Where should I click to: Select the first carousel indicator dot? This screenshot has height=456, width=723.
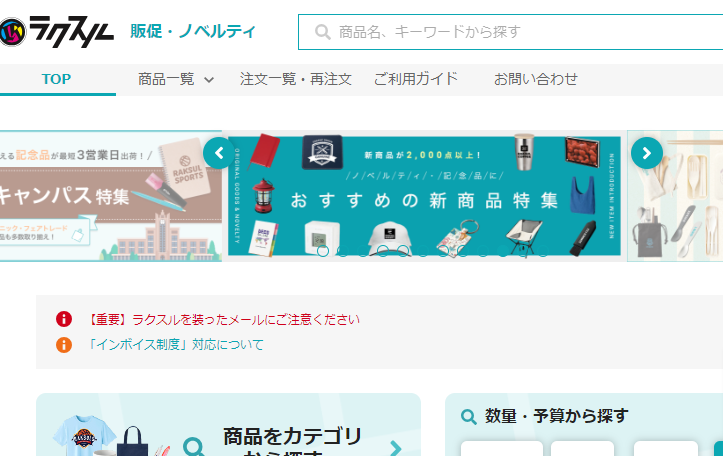pyautogui.click(x=322, y=251)
